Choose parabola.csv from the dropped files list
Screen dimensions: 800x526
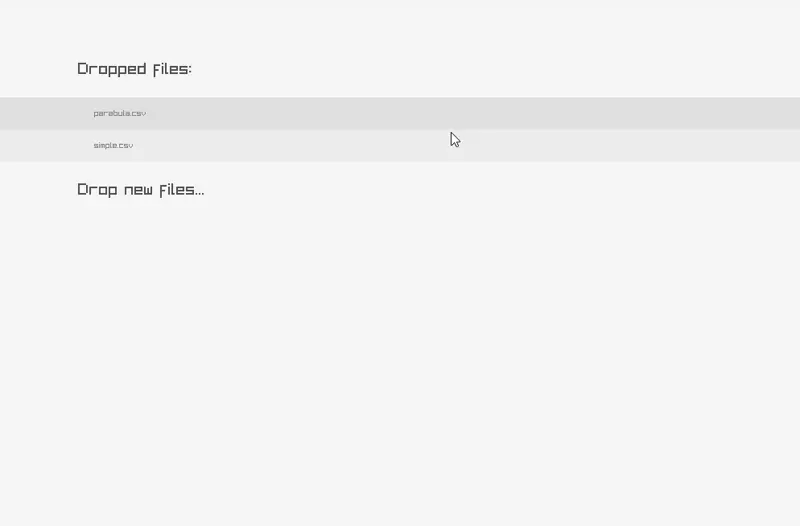tap(120, 113)
